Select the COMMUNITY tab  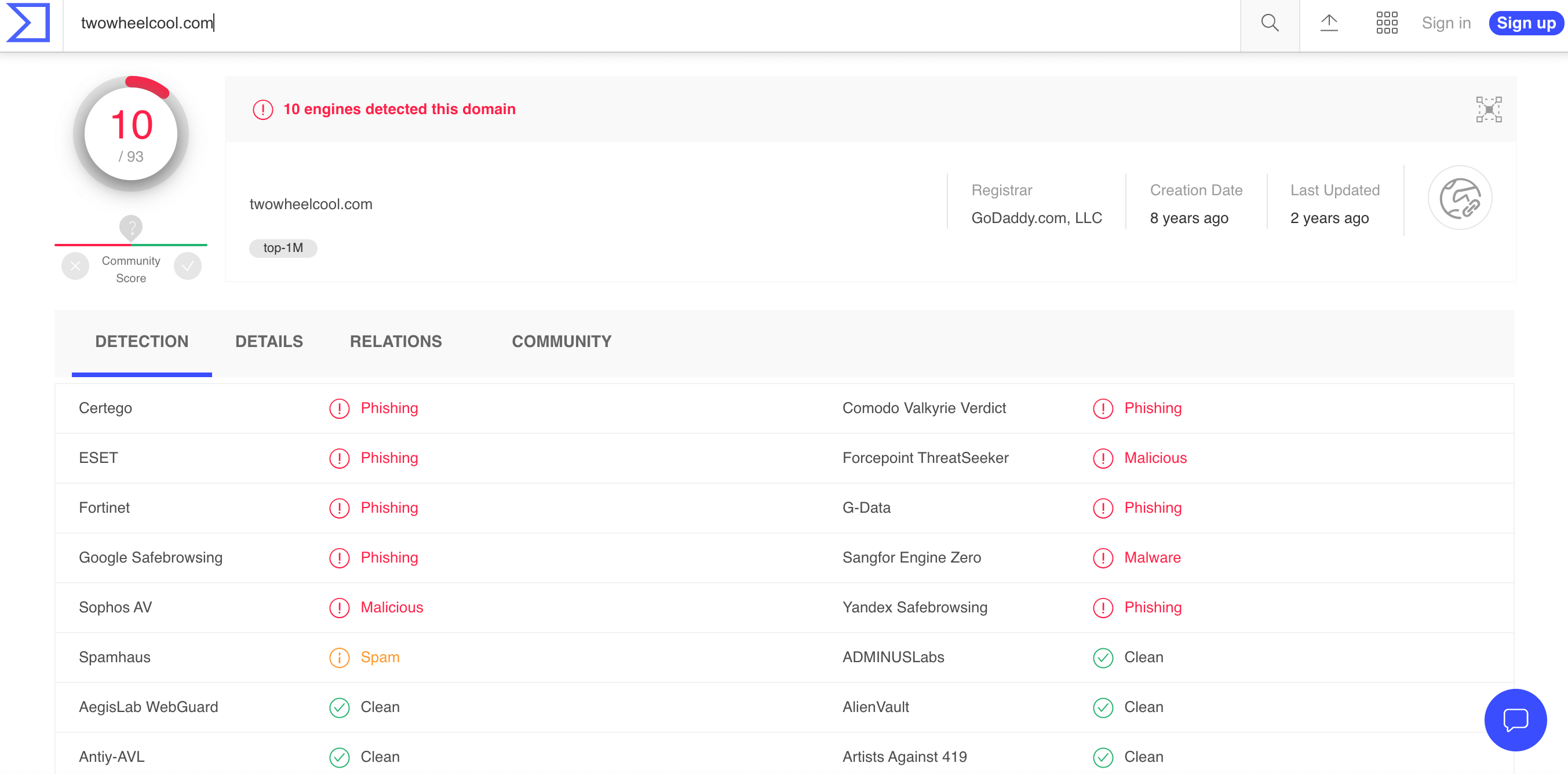[561, 341]
